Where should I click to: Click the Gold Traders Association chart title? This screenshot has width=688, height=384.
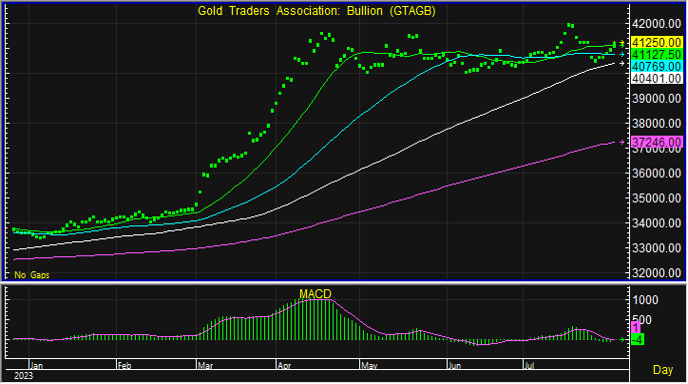(x=316, y=11)
